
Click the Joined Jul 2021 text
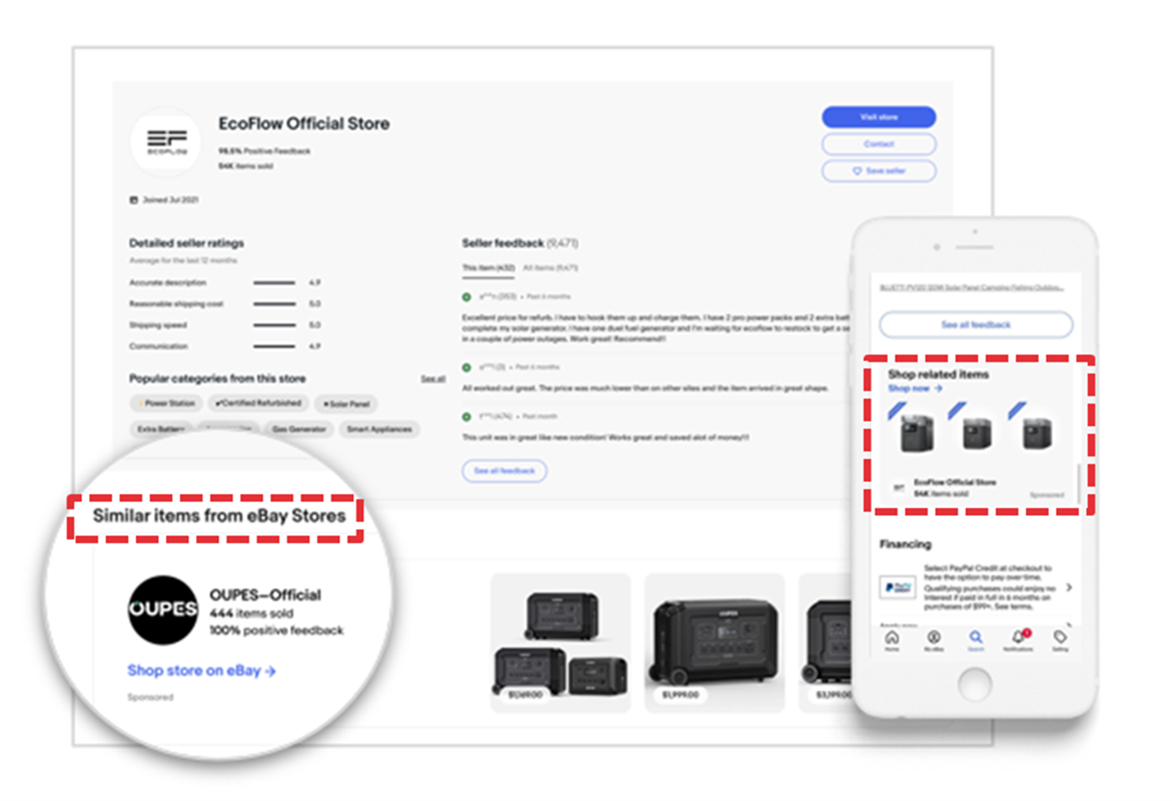tap(170, 200)
